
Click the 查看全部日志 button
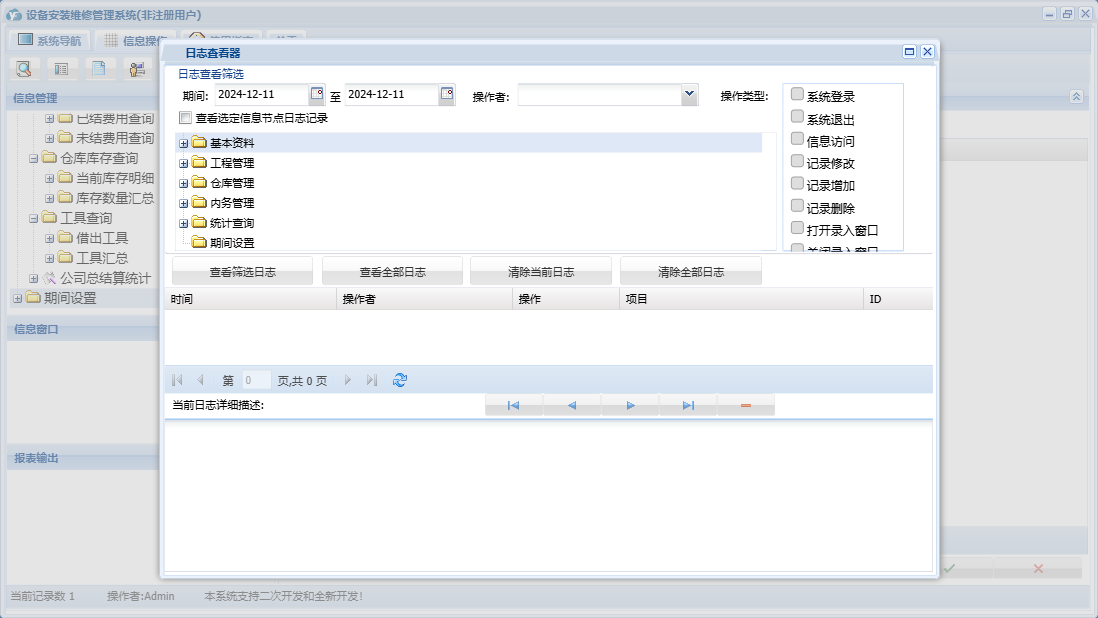click(x=392, y=272)
